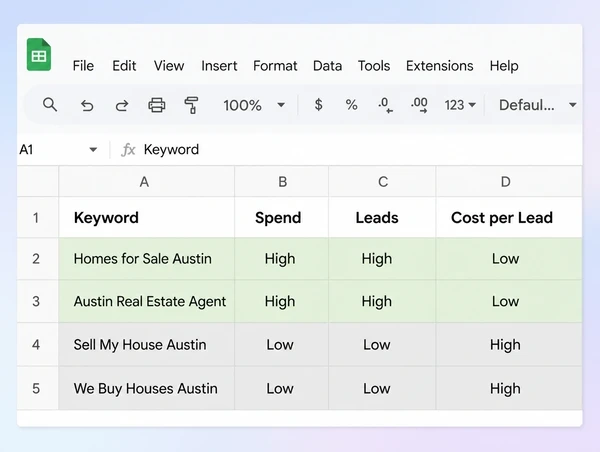
Task: Select Cost per Lead for We Buy Houses Austin
Action: coord(509,388)
